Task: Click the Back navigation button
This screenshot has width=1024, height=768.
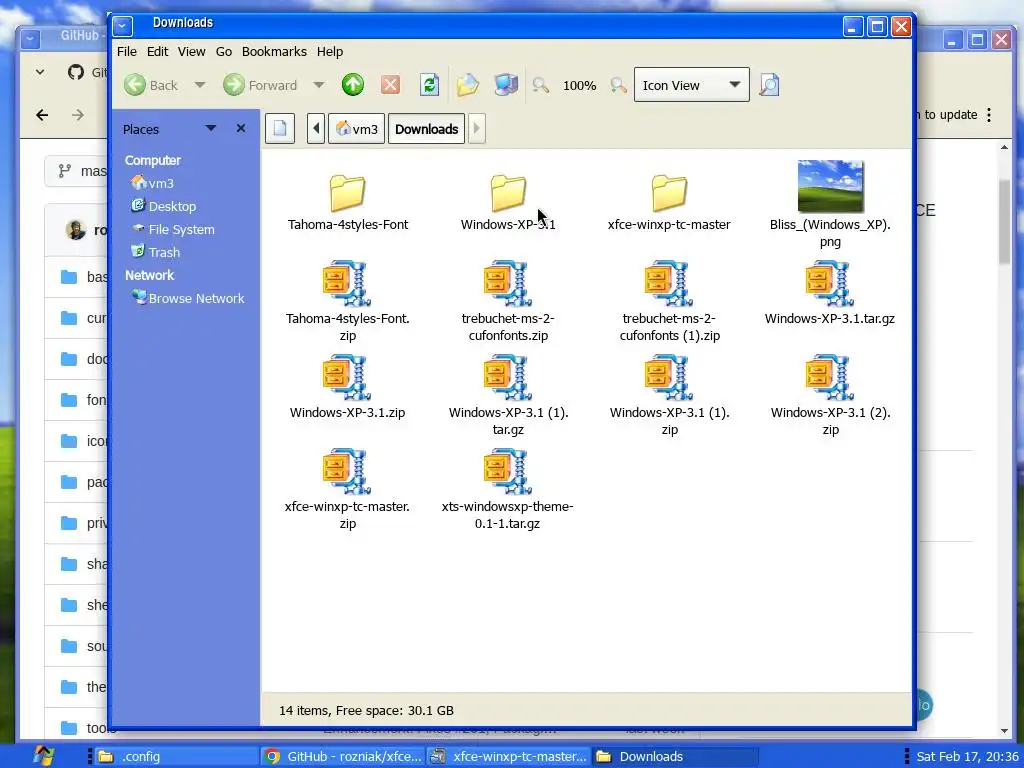Action: 152,85
